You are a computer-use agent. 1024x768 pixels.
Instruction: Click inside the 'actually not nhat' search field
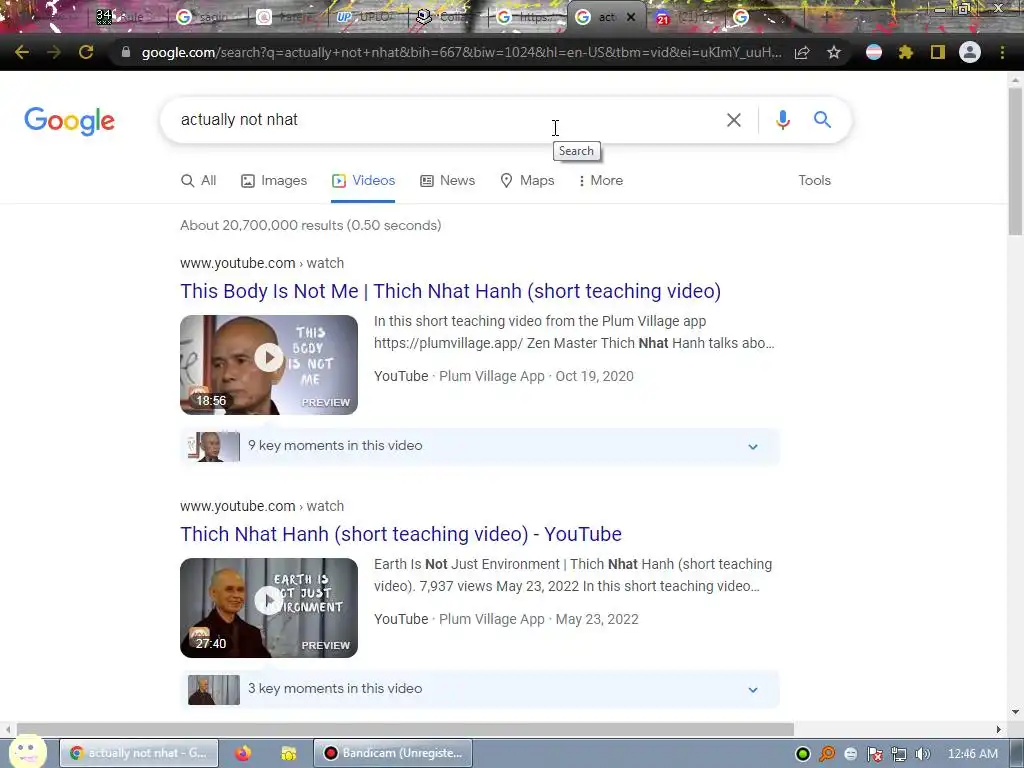pyautogui.click(x=444, y=120)
